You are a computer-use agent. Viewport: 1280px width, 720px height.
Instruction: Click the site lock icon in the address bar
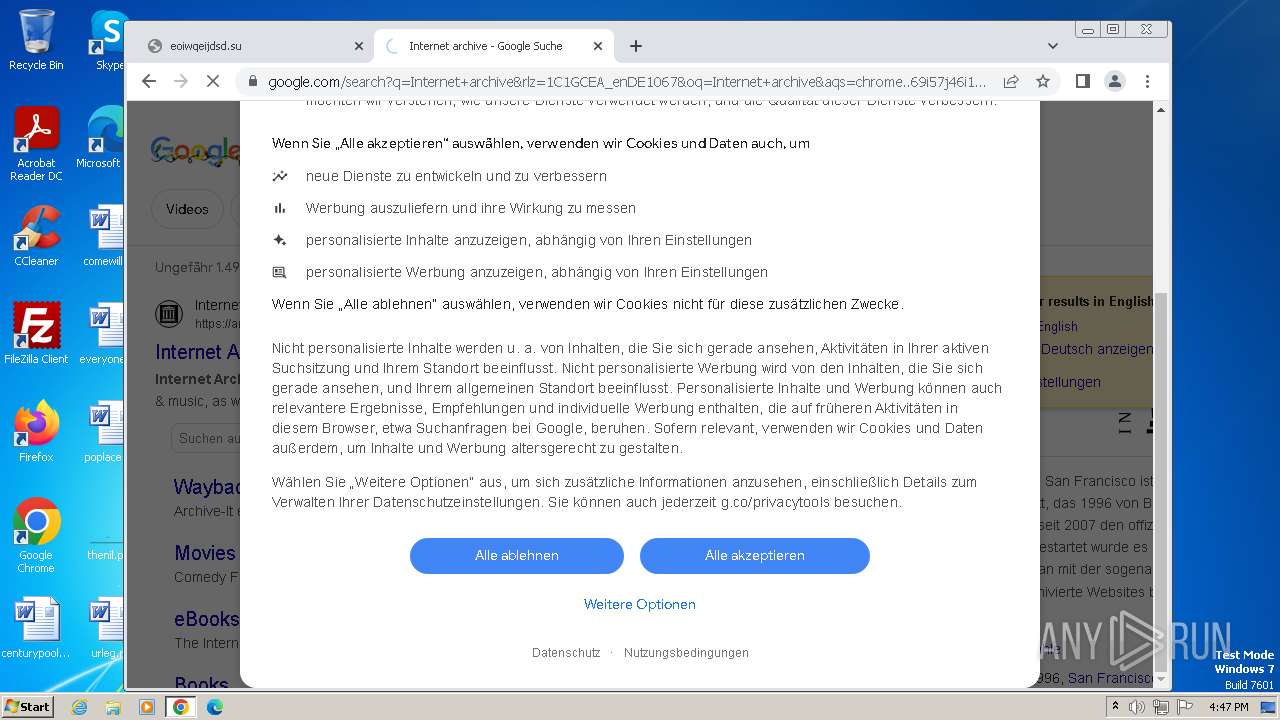click(252, 81)
